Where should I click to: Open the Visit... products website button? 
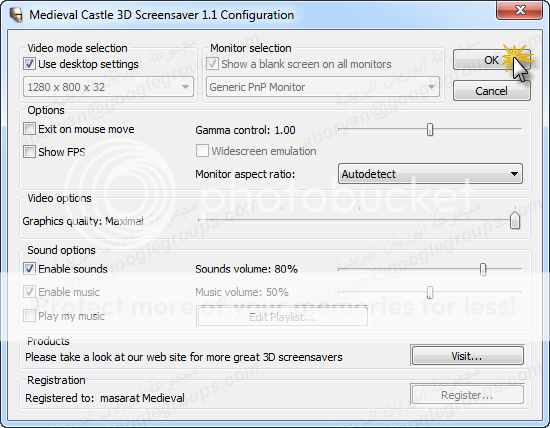[468, 356]
